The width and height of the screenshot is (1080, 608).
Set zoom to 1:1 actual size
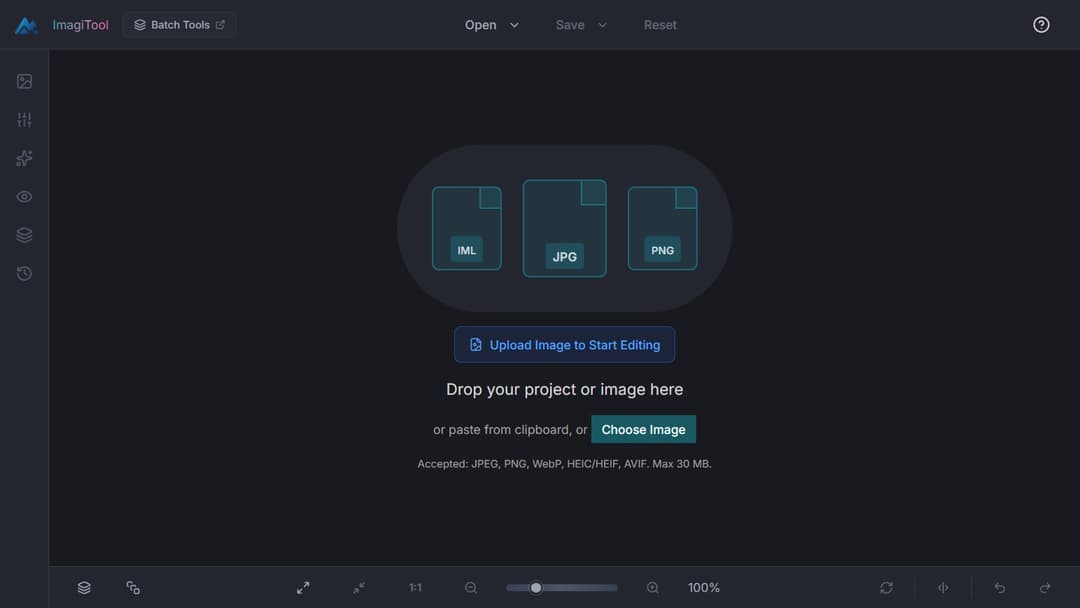[x=415, y=587]
